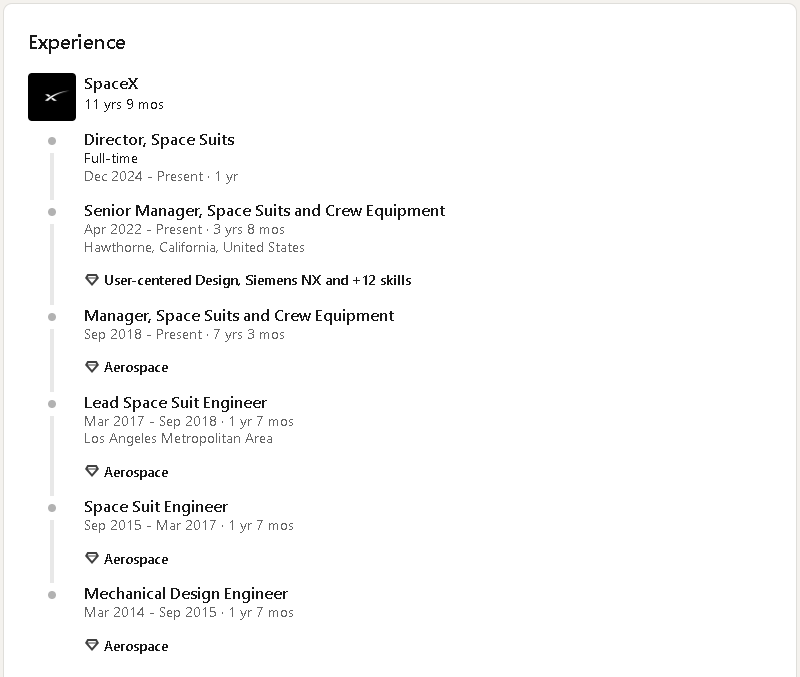800x677 pixels.
Task: Click the diamond icon under Lead Space Suit Engineer
Action: [x=92, y=472]
